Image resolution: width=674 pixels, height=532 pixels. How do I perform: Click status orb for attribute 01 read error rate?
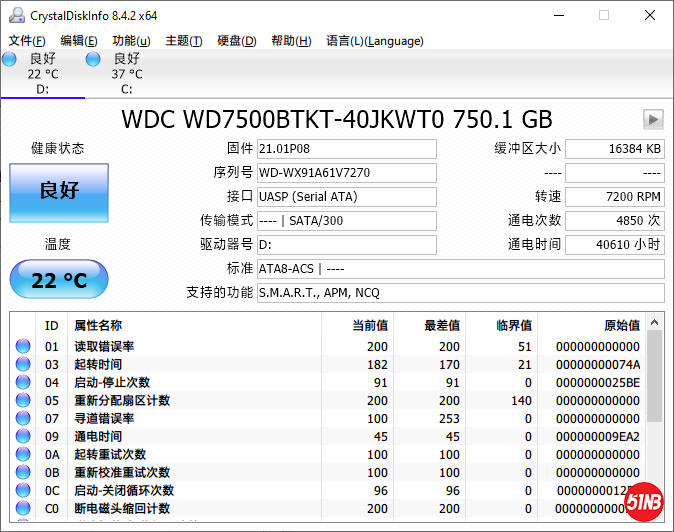22,347
